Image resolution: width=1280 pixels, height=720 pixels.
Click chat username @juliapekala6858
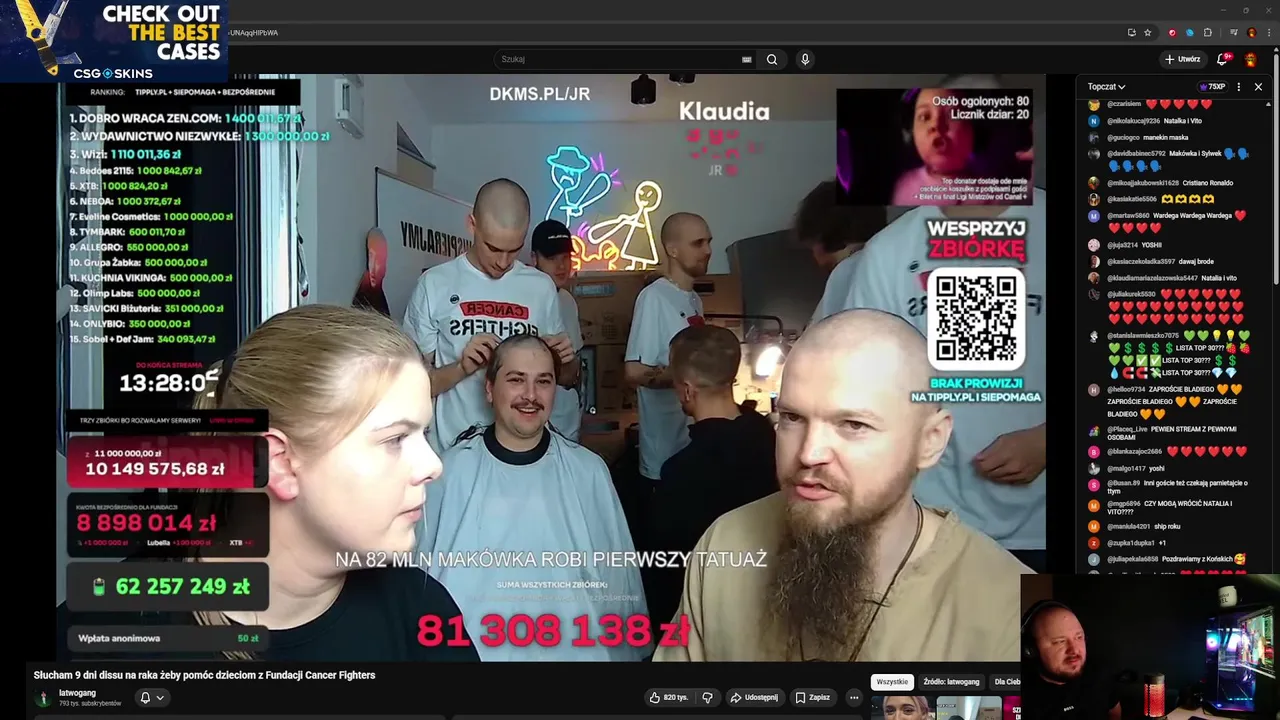tap(1134, 559)
